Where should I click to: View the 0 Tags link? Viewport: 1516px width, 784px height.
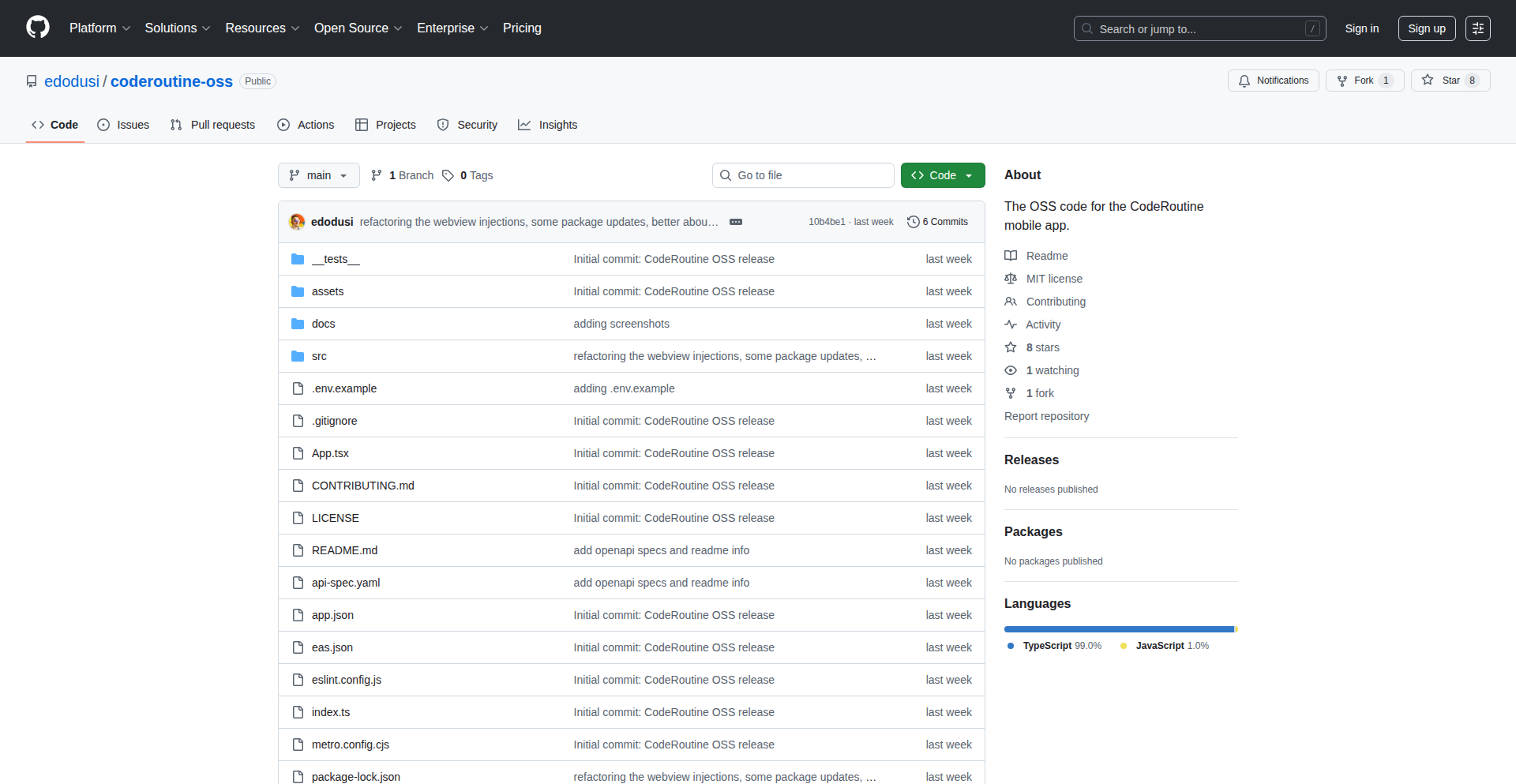(x=467, y=175)
